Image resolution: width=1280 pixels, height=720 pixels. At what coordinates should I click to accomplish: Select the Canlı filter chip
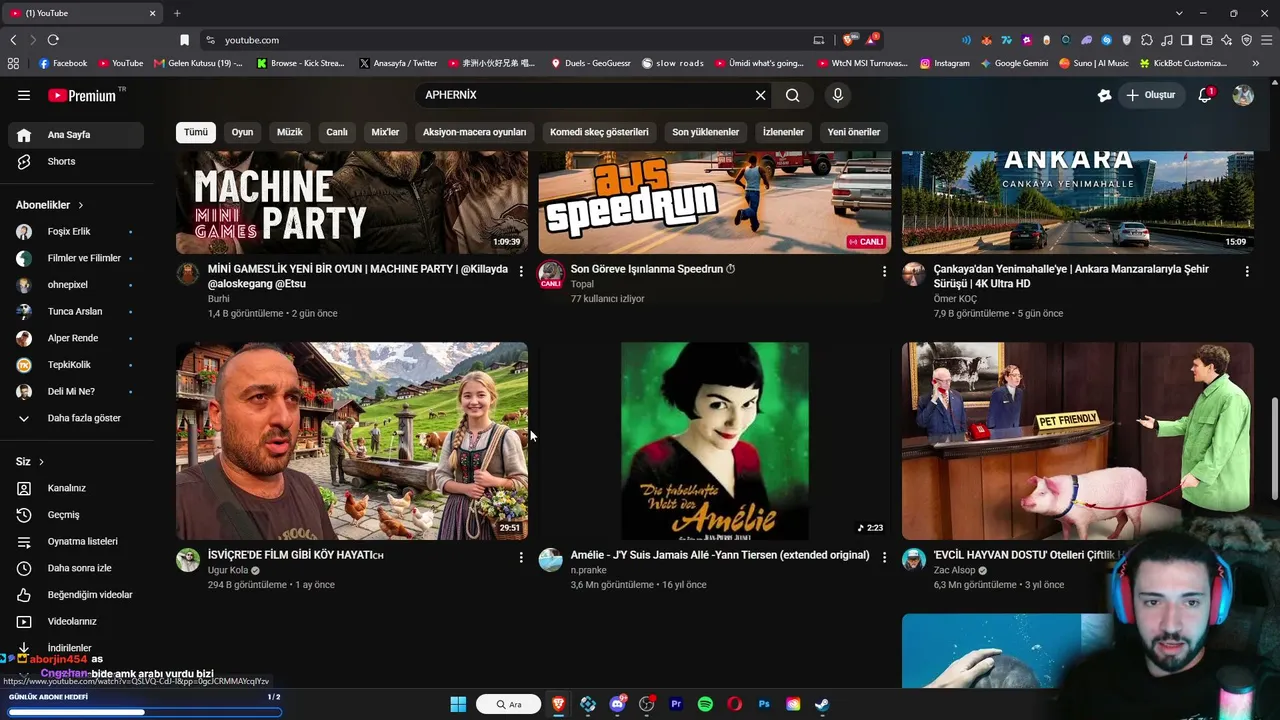click(x=337, y=132)
